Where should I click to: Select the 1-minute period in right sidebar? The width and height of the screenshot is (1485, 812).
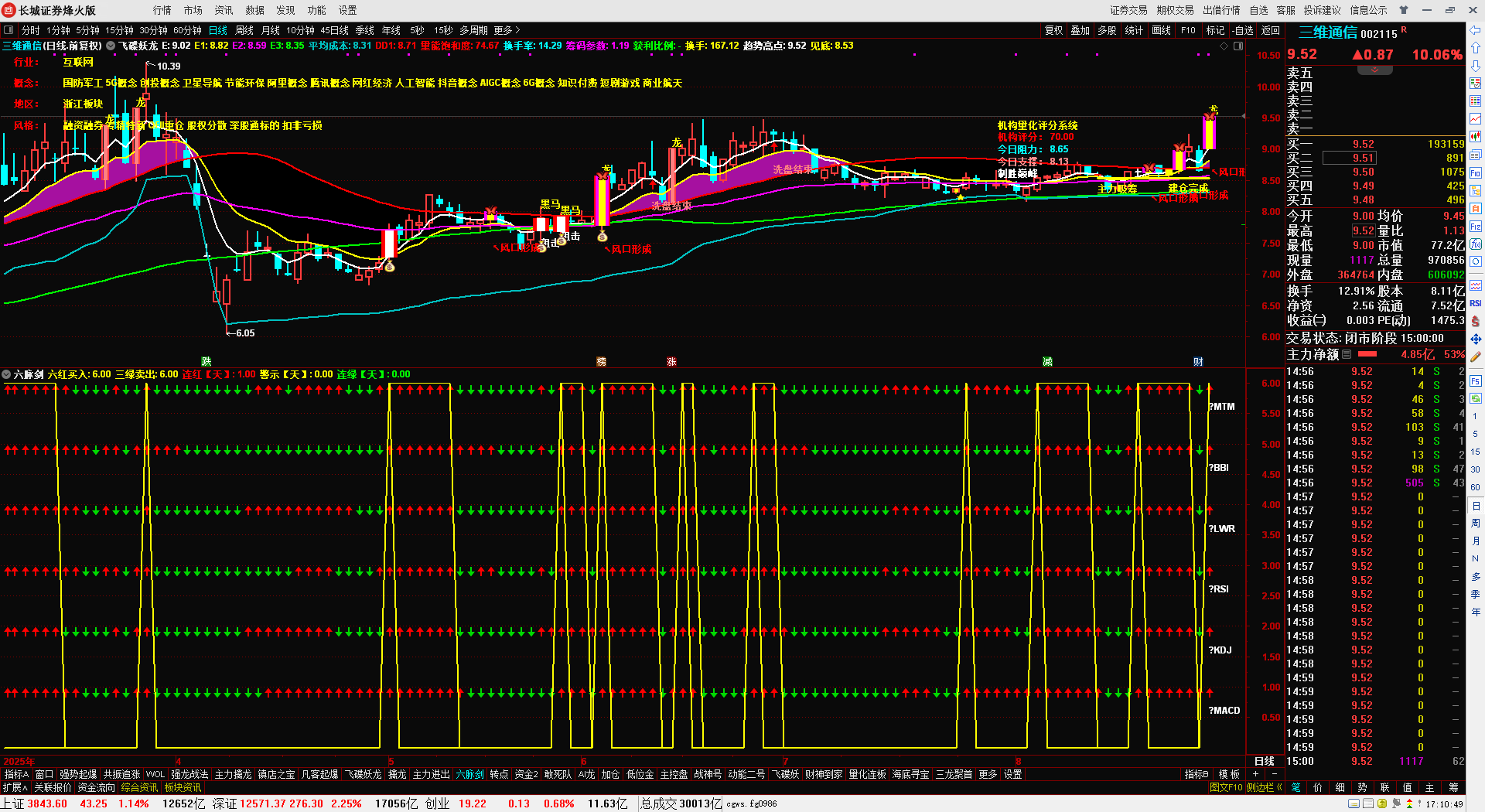pyautogui.click(x=1476, y=416)
